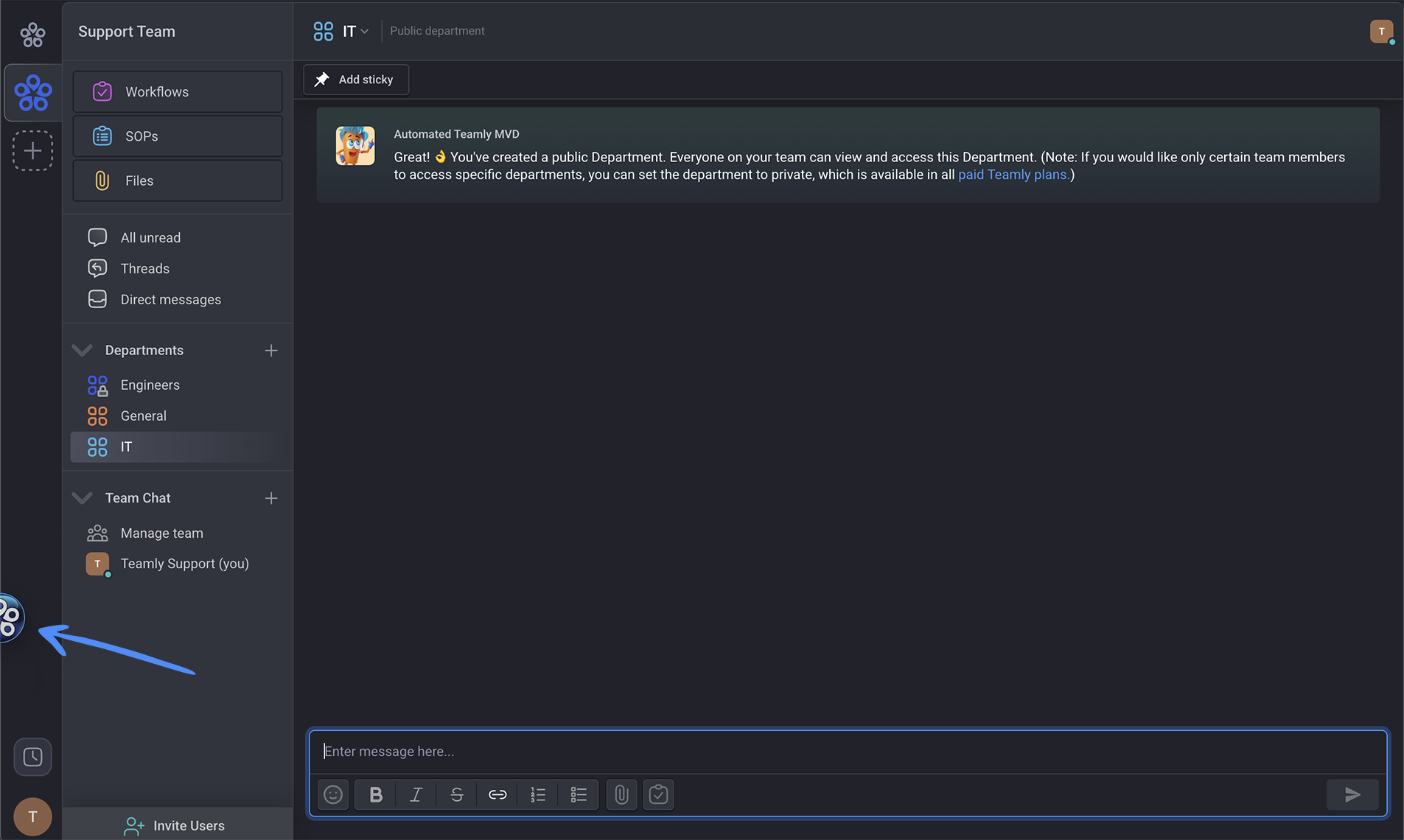Open the Files section
Image resolution: width=1404 pixels, height=840 pixels.
178,181
